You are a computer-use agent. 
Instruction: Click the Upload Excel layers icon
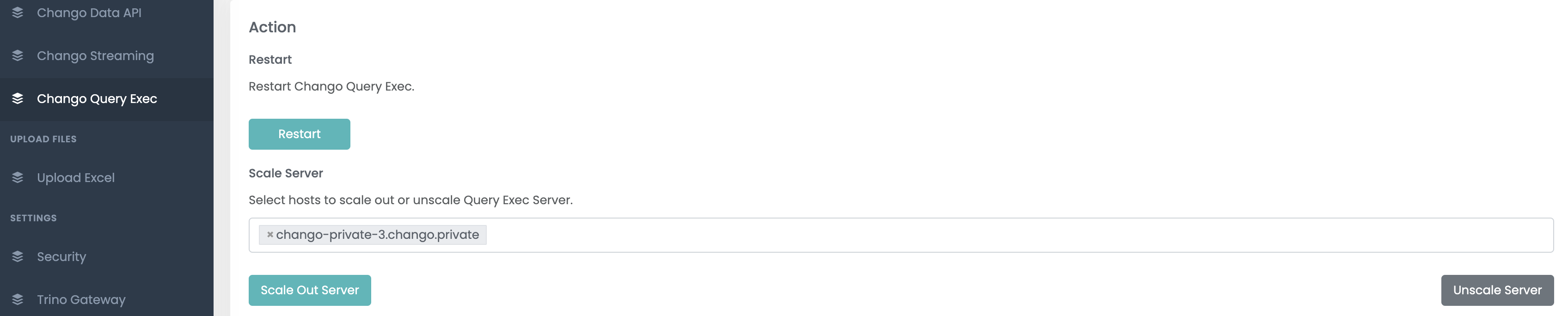coord(18,178)
